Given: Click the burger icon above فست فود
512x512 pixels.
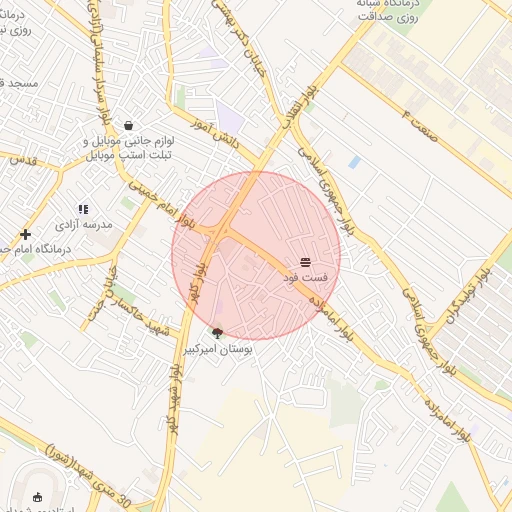Looking at the screenshot, I should pyautogui.click(x=305, y=262).
